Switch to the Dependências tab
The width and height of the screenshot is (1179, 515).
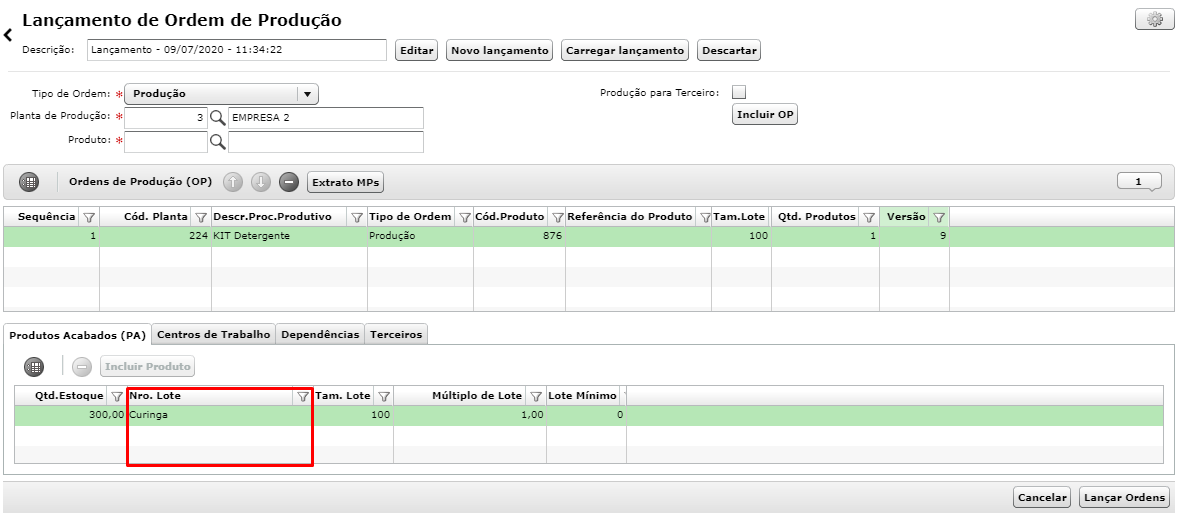tap(320, 335)
